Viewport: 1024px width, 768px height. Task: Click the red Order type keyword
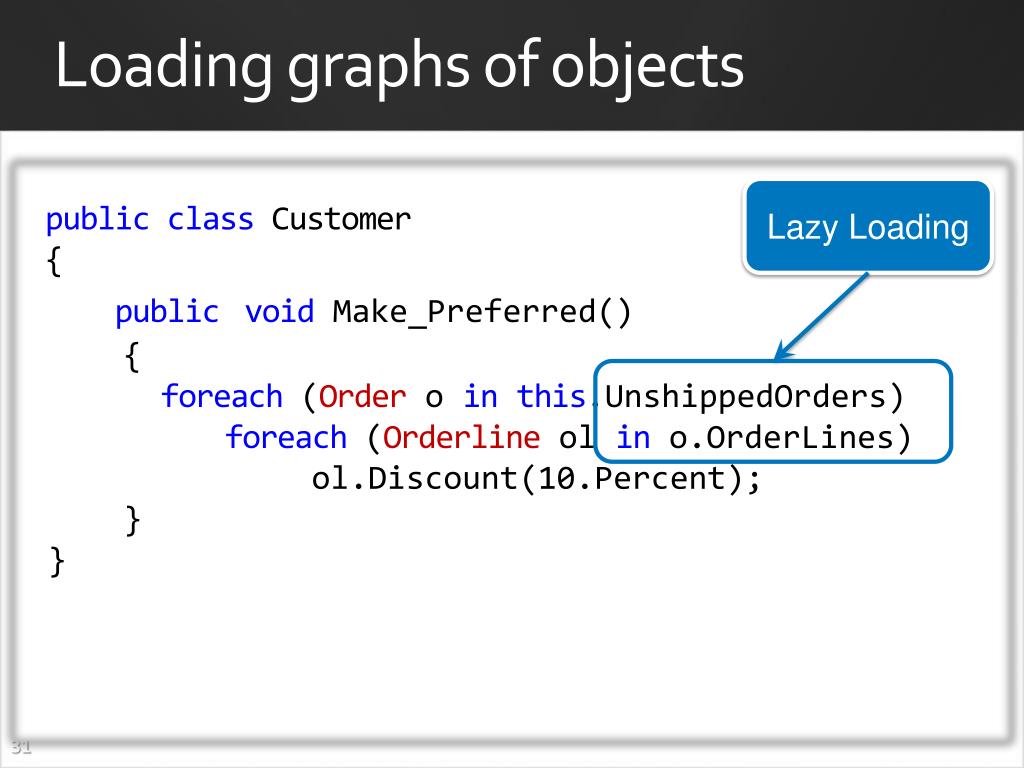(x=362, y=396)
